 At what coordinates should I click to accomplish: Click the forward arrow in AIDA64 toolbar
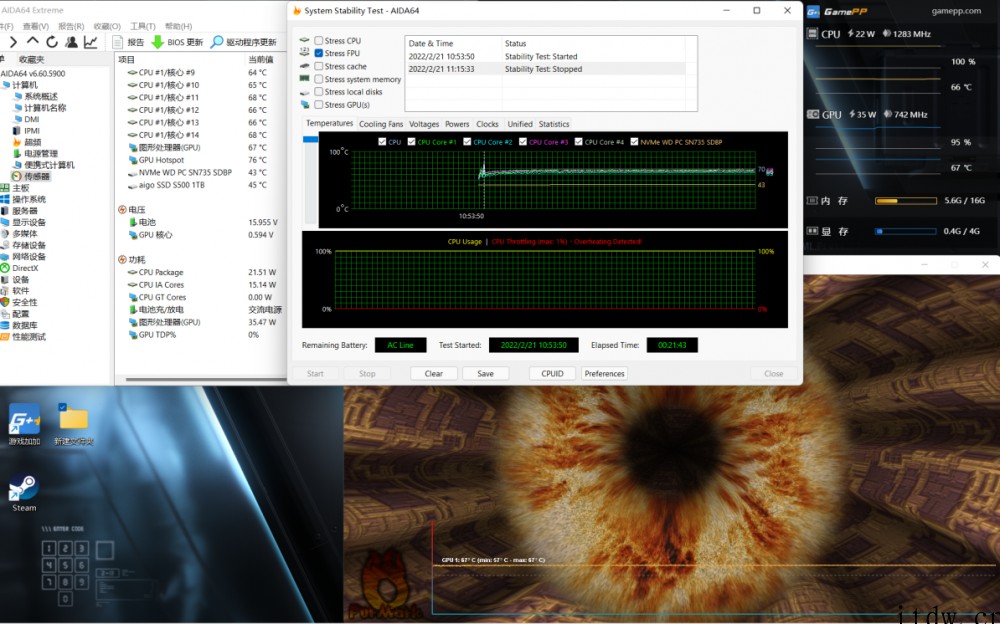tap(13, 42)
